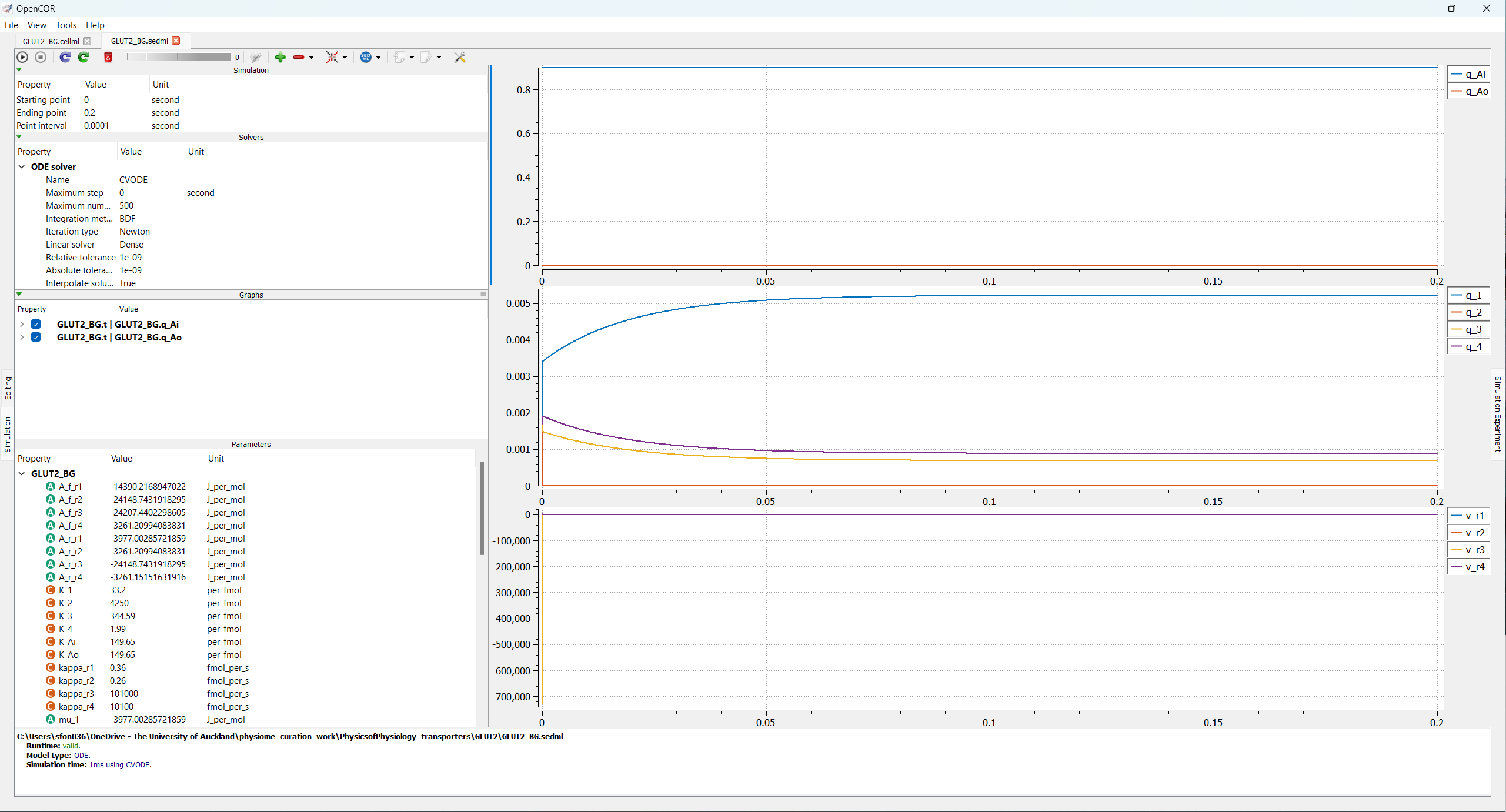Toggle the GLUT2_BG.q_Ao graph checkbox

click(36, 337)
